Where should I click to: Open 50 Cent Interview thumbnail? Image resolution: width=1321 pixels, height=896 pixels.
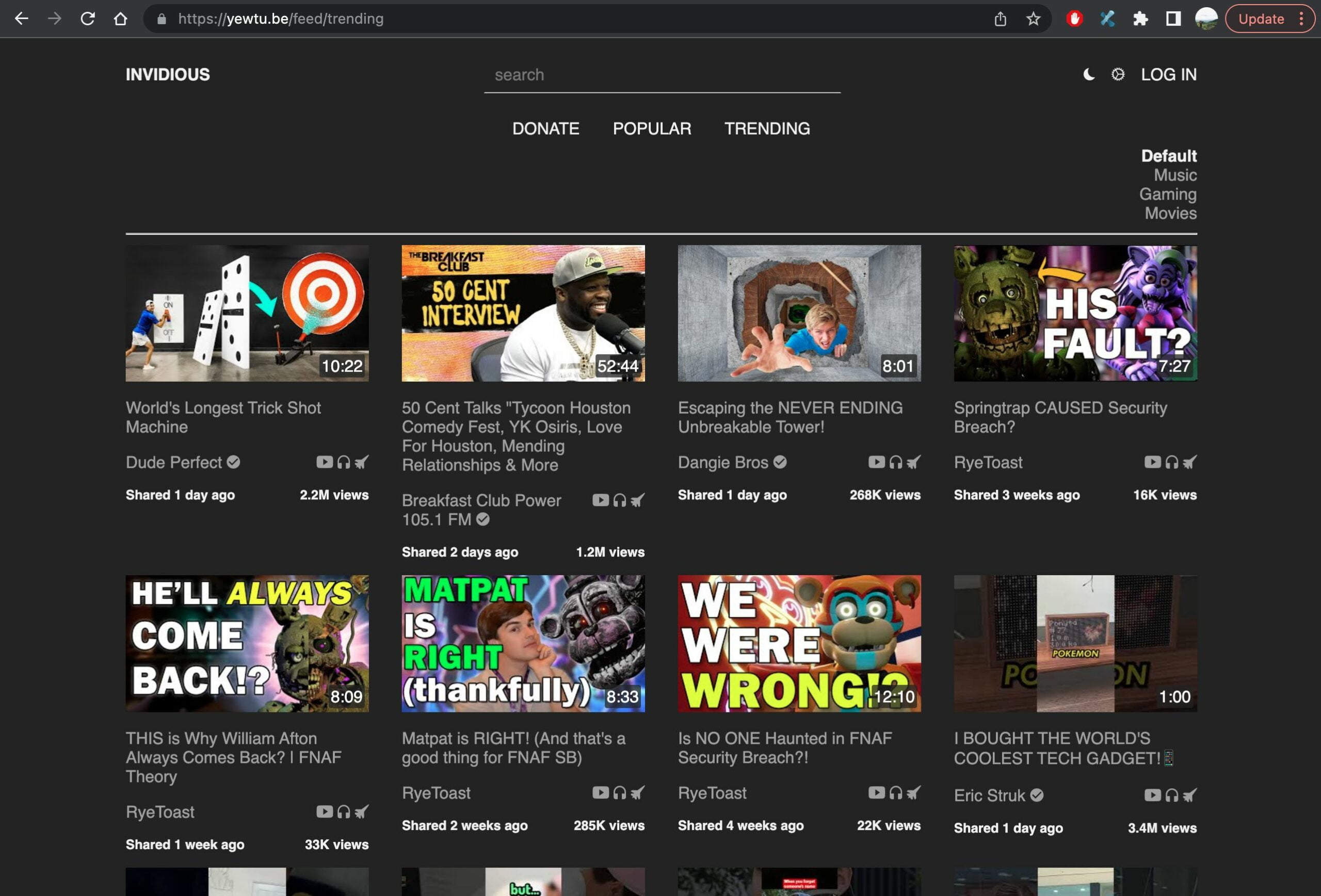coord(523,313)
